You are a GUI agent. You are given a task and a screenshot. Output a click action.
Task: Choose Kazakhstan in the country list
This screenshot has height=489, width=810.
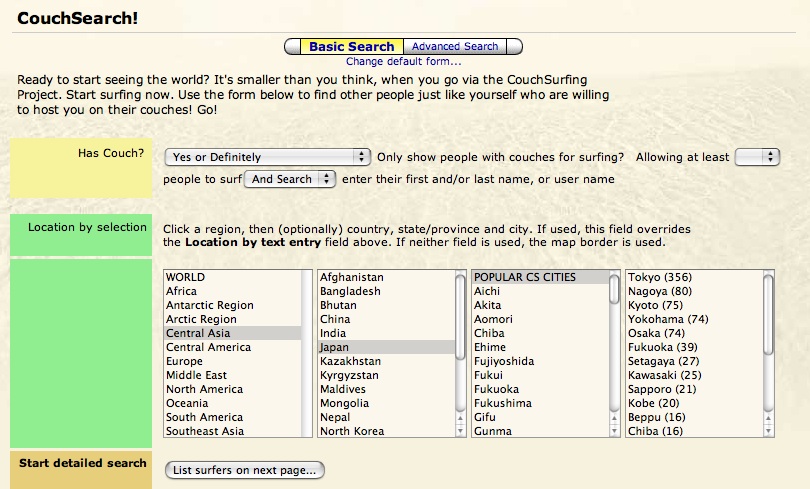point(387,361)
